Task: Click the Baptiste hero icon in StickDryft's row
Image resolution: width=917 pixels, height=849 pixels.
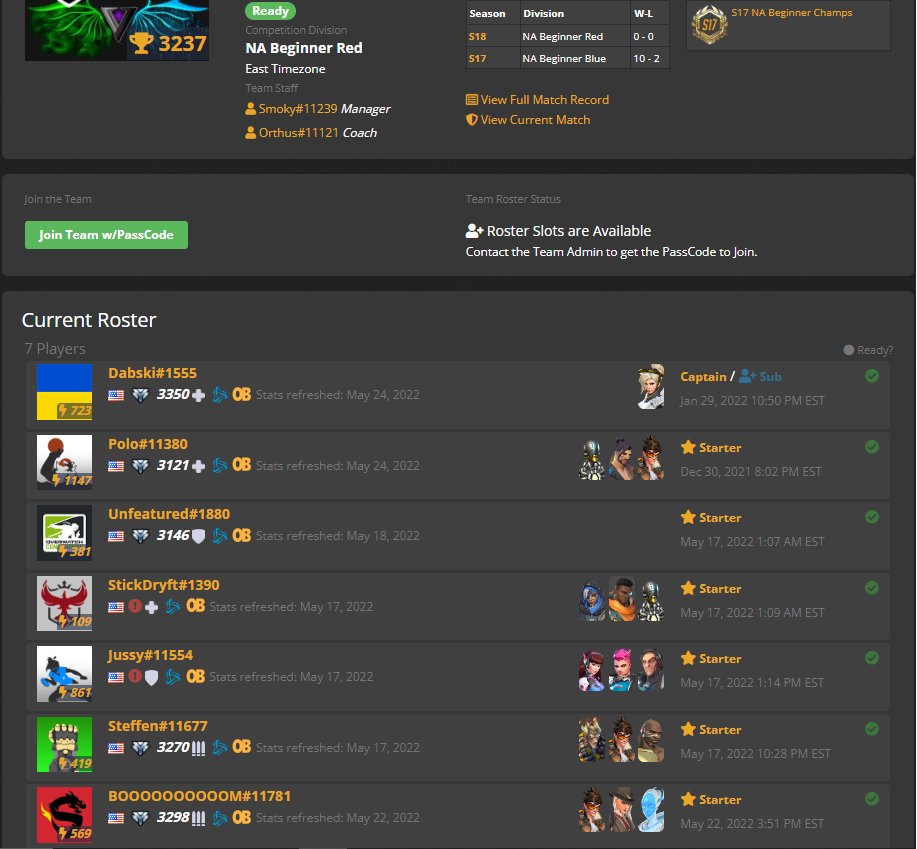Action: (x=621, y=599)
